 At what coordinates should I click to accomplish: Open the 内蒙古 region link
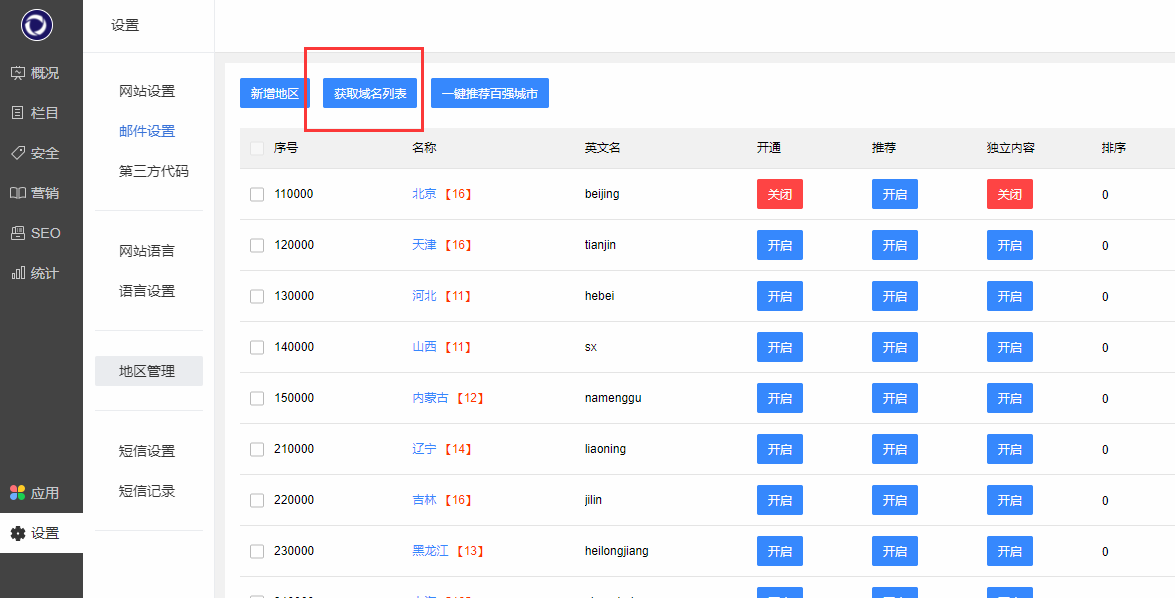tap(430, 398)
